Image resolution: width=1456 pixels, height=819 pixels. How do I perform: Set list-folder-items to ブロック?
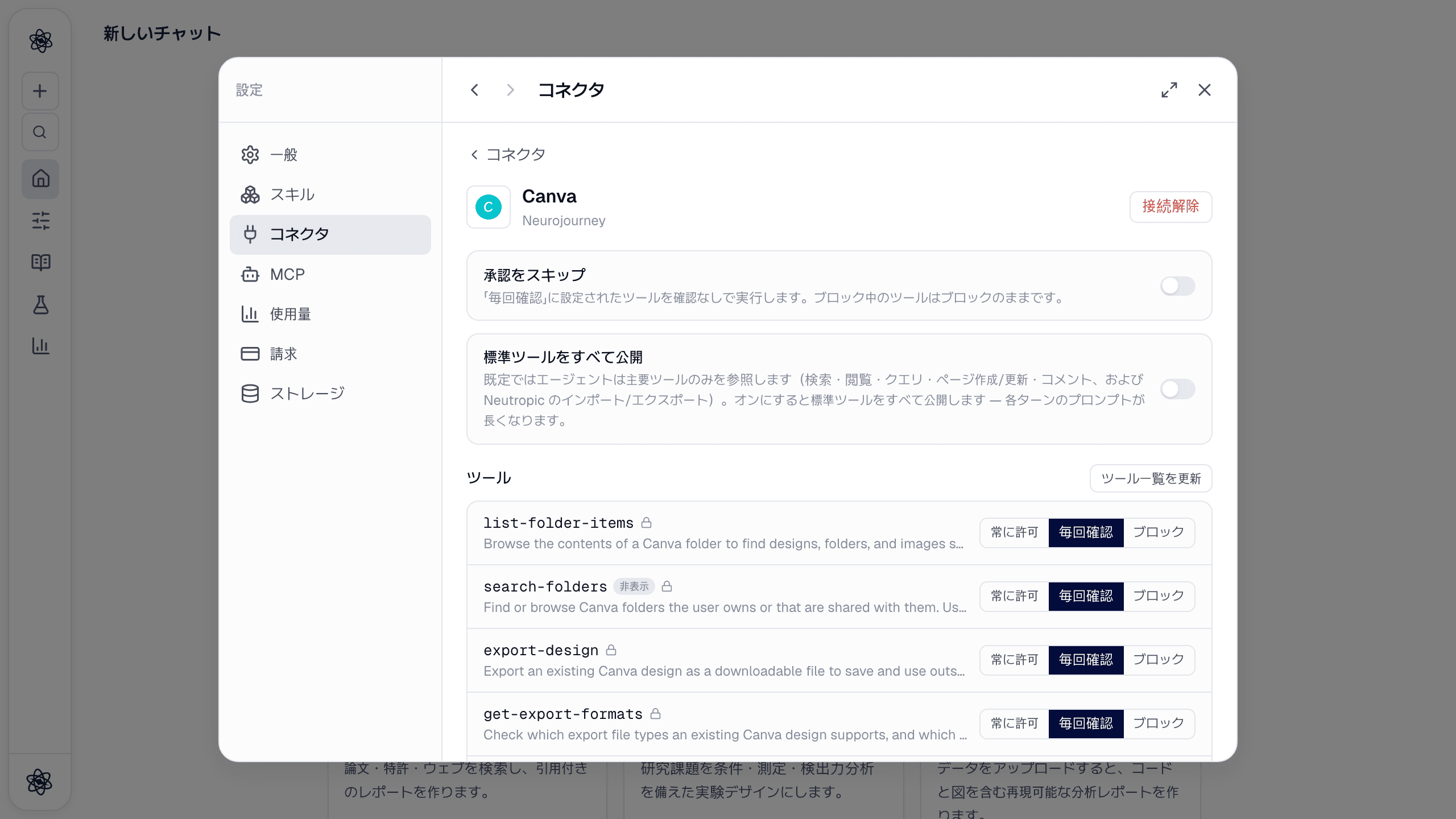(x=1159, y=532)
